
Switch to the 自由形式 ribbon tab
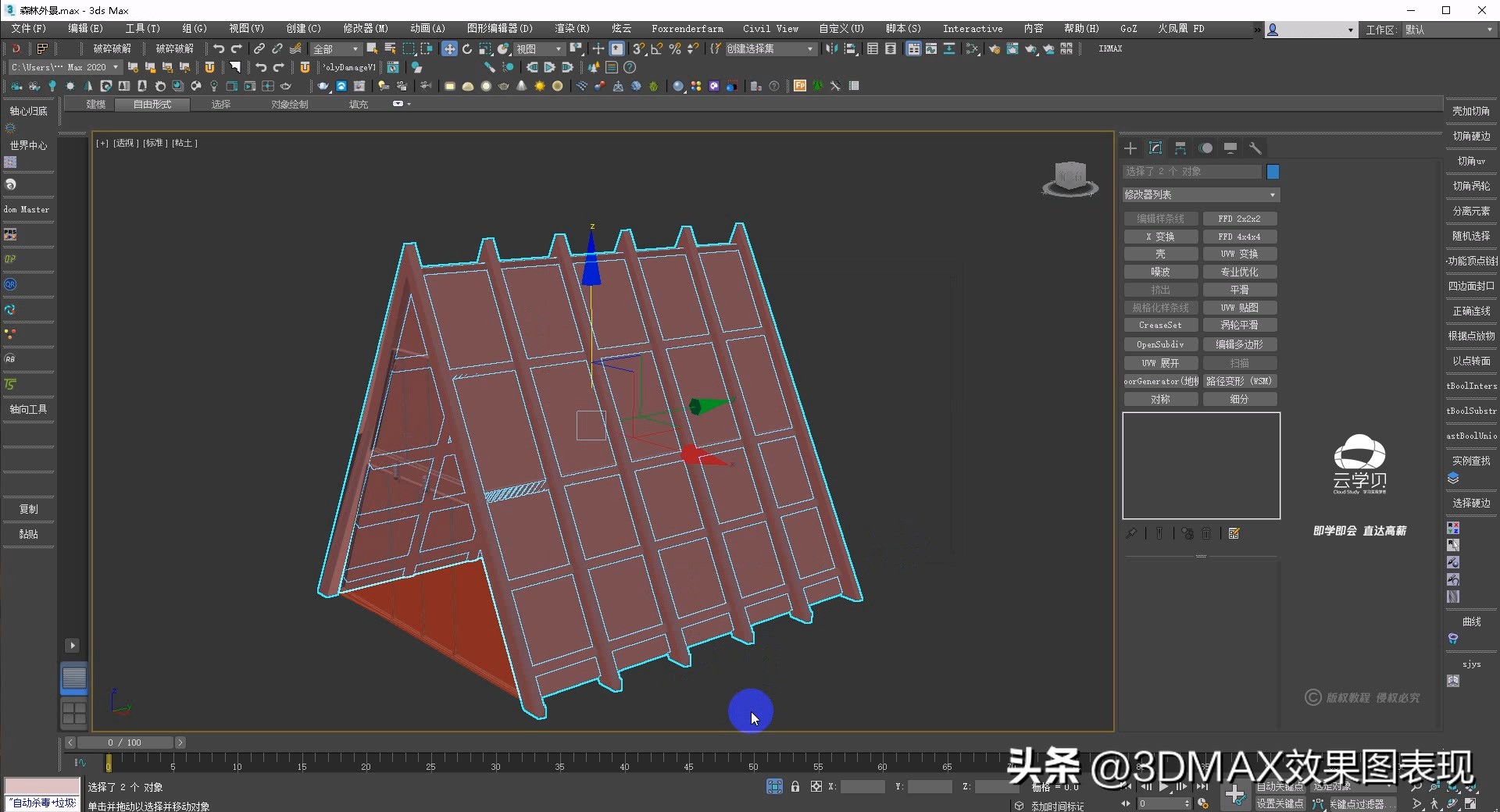152,104
